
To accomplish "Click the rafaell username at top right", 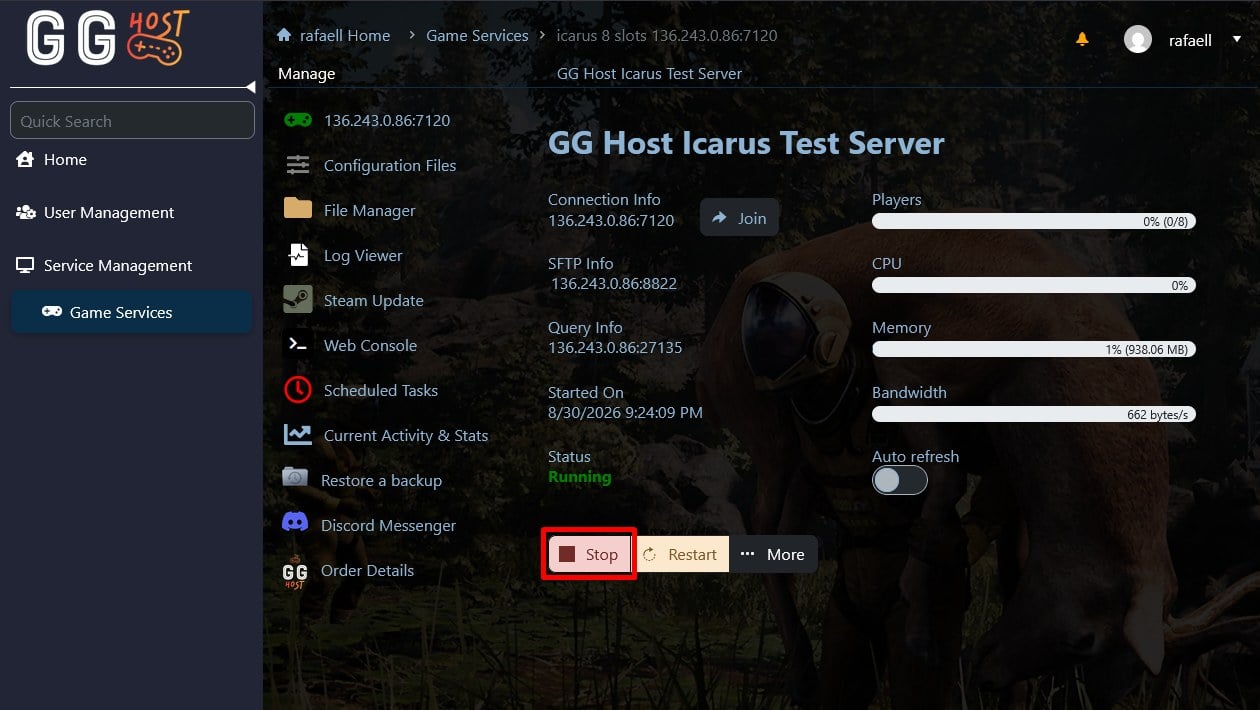I will (x=1190, y=40).
